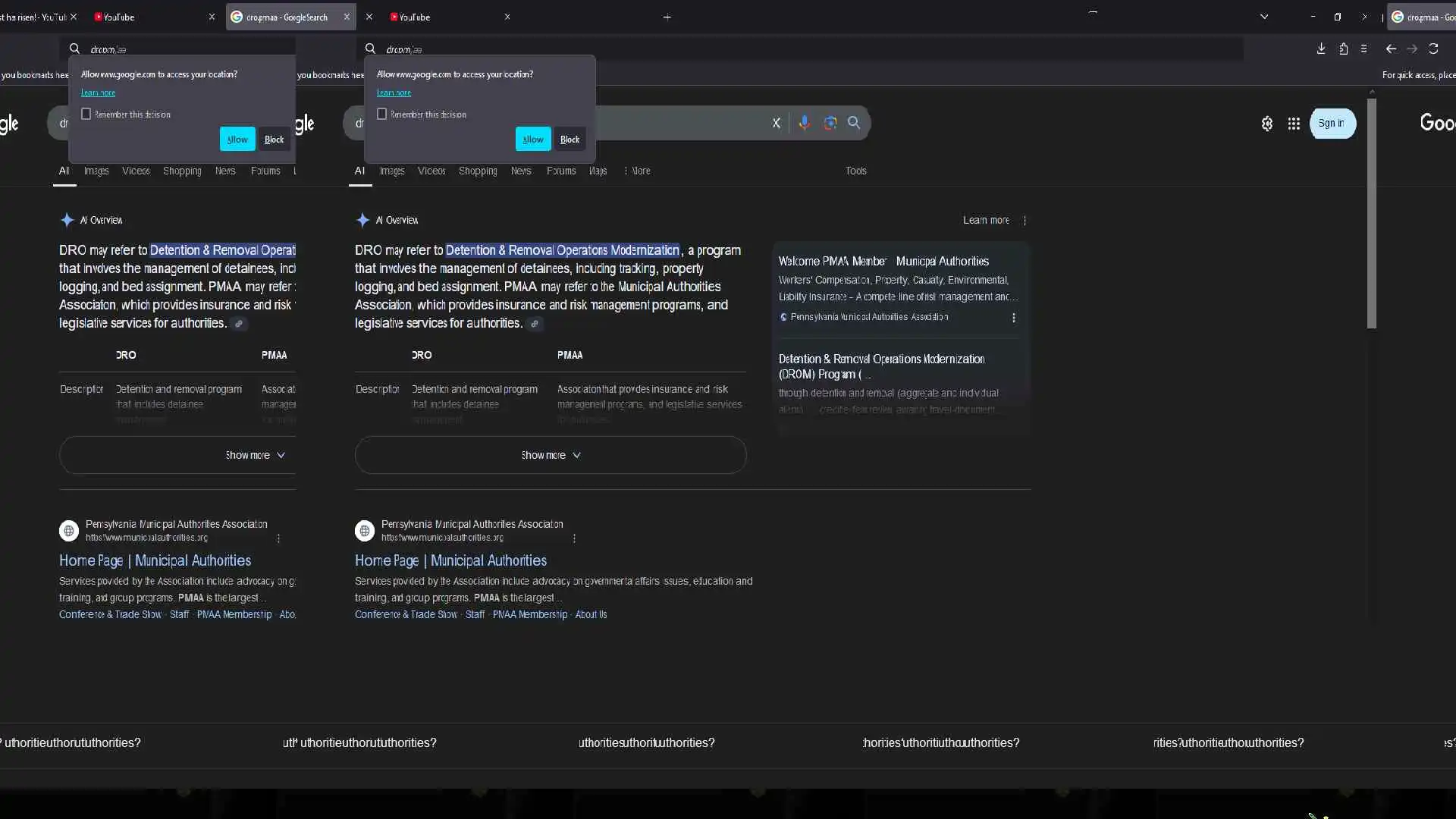Check Remember this decision in left popup

pos(86,114)
